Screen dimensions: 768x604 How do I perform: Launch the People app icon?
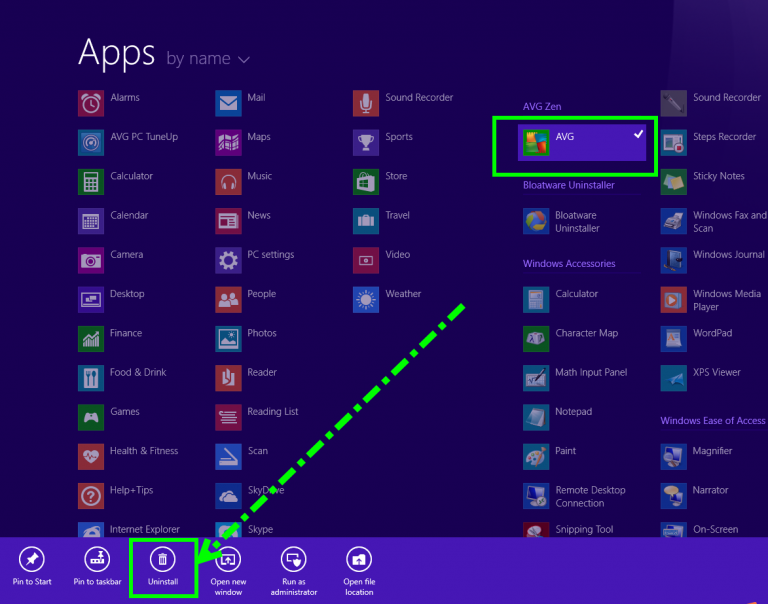click(x=228, y=299)
